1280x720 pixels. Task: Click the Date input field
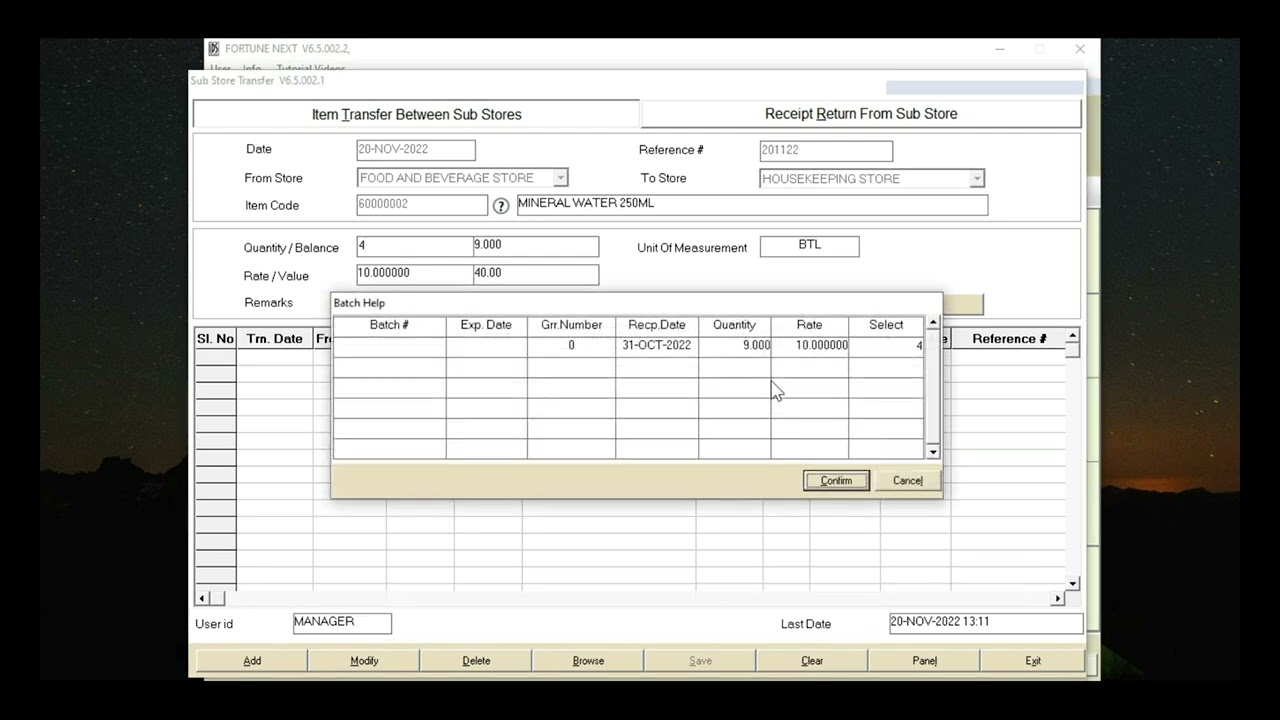click(x=416, y=150)
